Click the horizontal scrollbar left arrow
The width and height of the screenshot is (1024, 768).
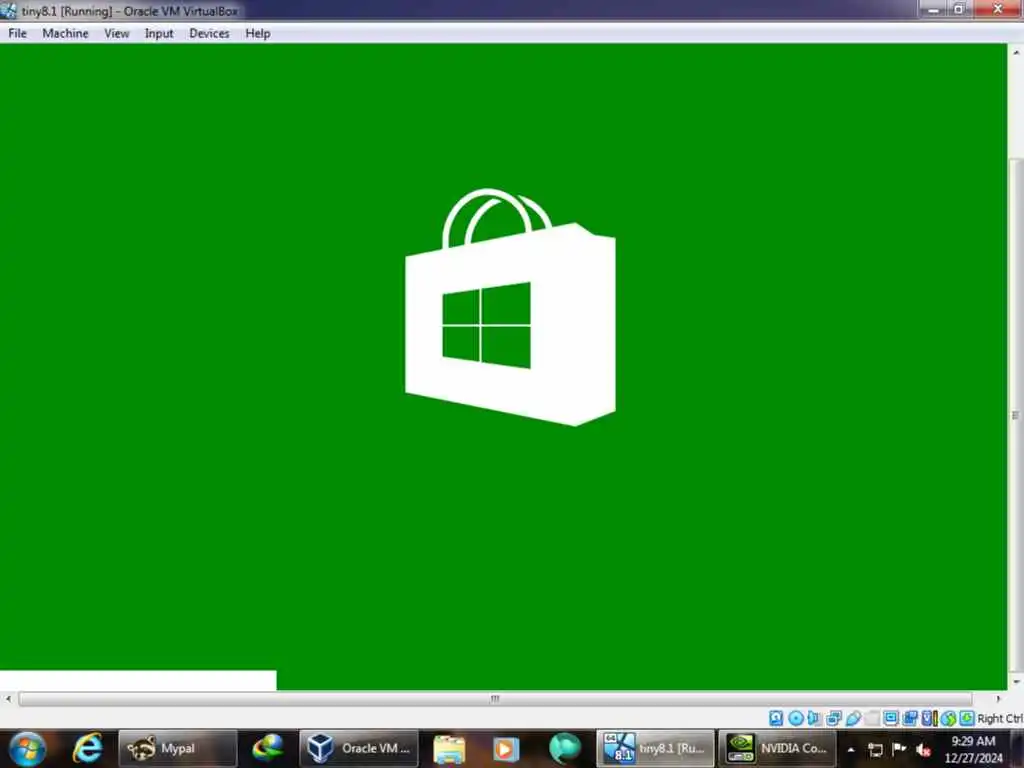tap(8, 699)
